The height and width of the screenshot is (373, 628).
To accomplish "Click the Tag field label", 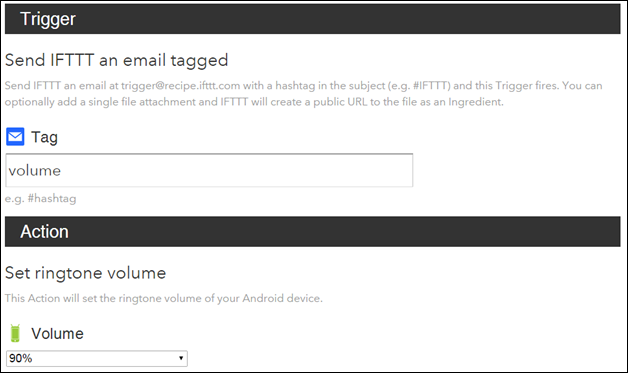I will pyautogui.click(x=44, y=137).
